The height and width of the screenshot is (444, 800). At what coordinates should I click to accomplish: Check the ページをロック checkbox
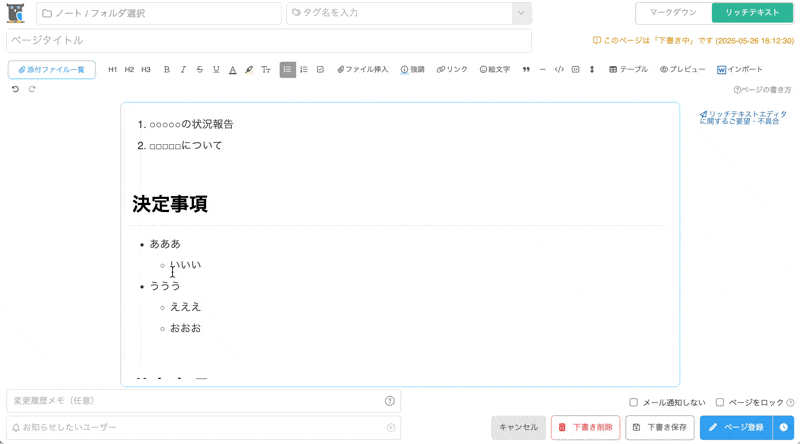pos(720,402)
